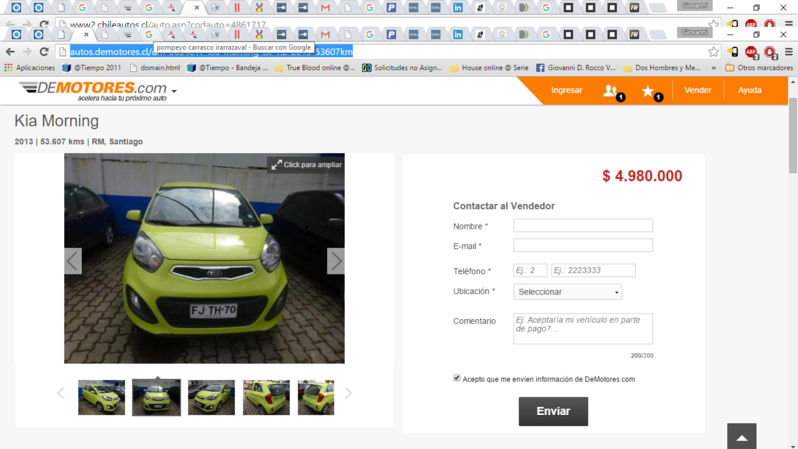Viewport: 798px width, 449px height.
Task: Select the fourth thumbnail showing rear view
Action: [x=266, y=397]
